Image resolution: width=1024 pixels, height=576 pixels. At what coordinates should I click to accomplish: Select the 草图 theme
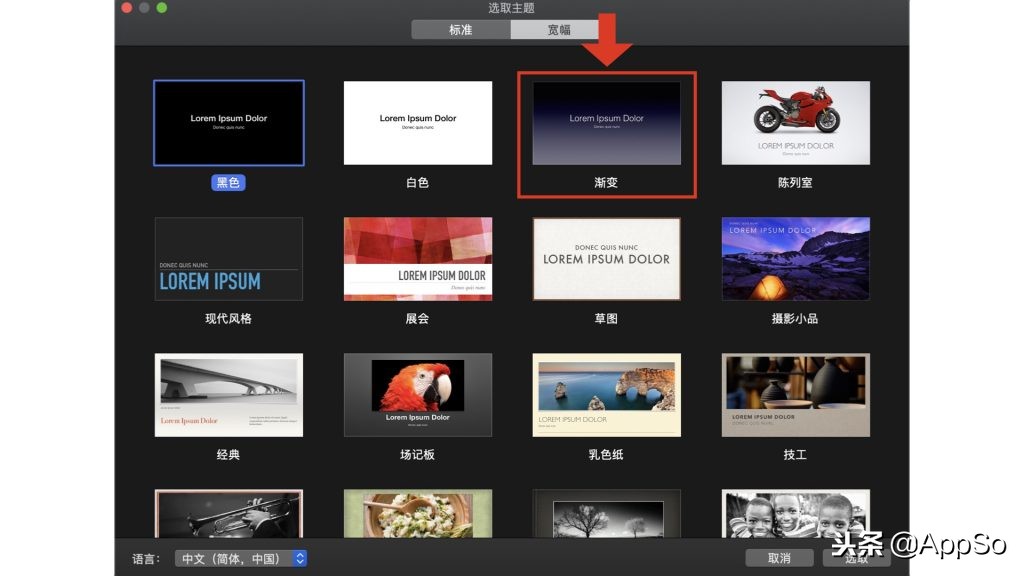click(606, 258)
